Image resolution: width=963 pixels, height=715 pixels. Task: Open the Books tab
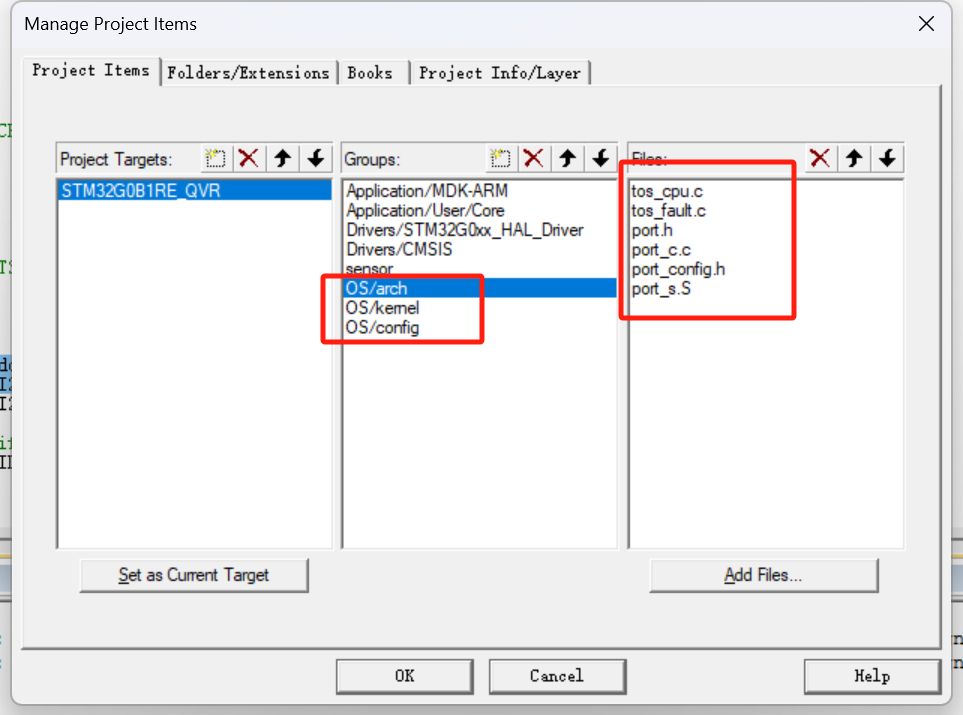(x=370, y=73)
